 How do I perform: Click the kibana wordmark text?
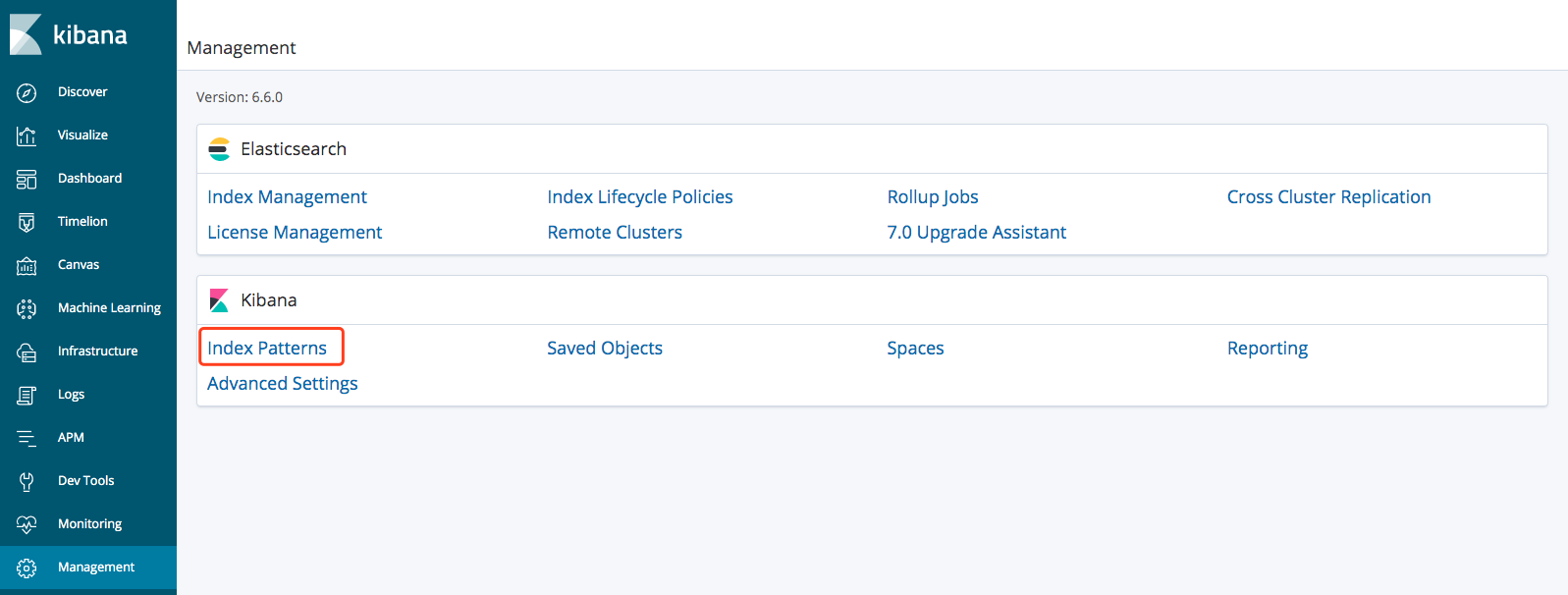90,35
